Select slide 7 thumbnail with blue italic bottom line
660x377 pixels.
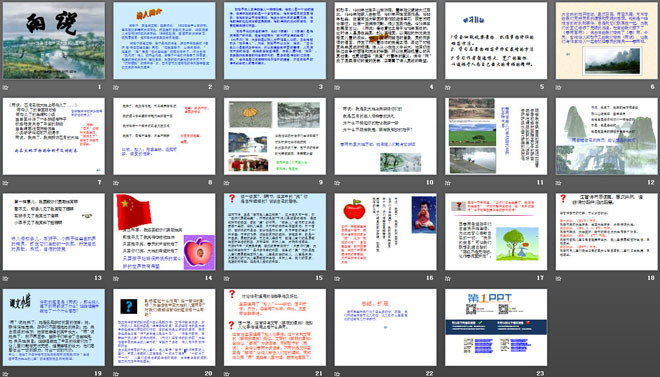(x=54, y=136)
